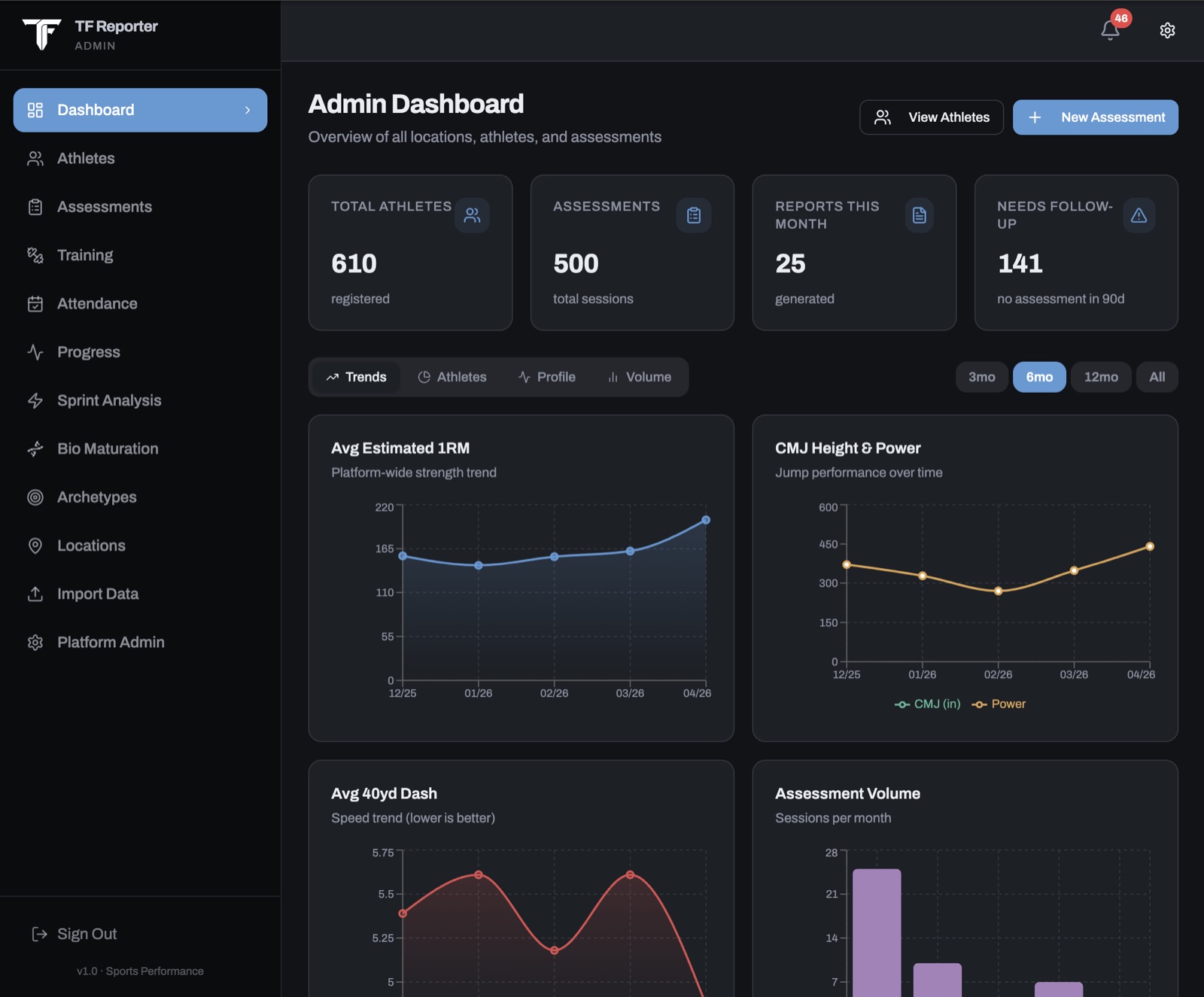This screenshot has width=1204, height=997.
Task: Switch to the Volume tab
Action: click(640, 377)
